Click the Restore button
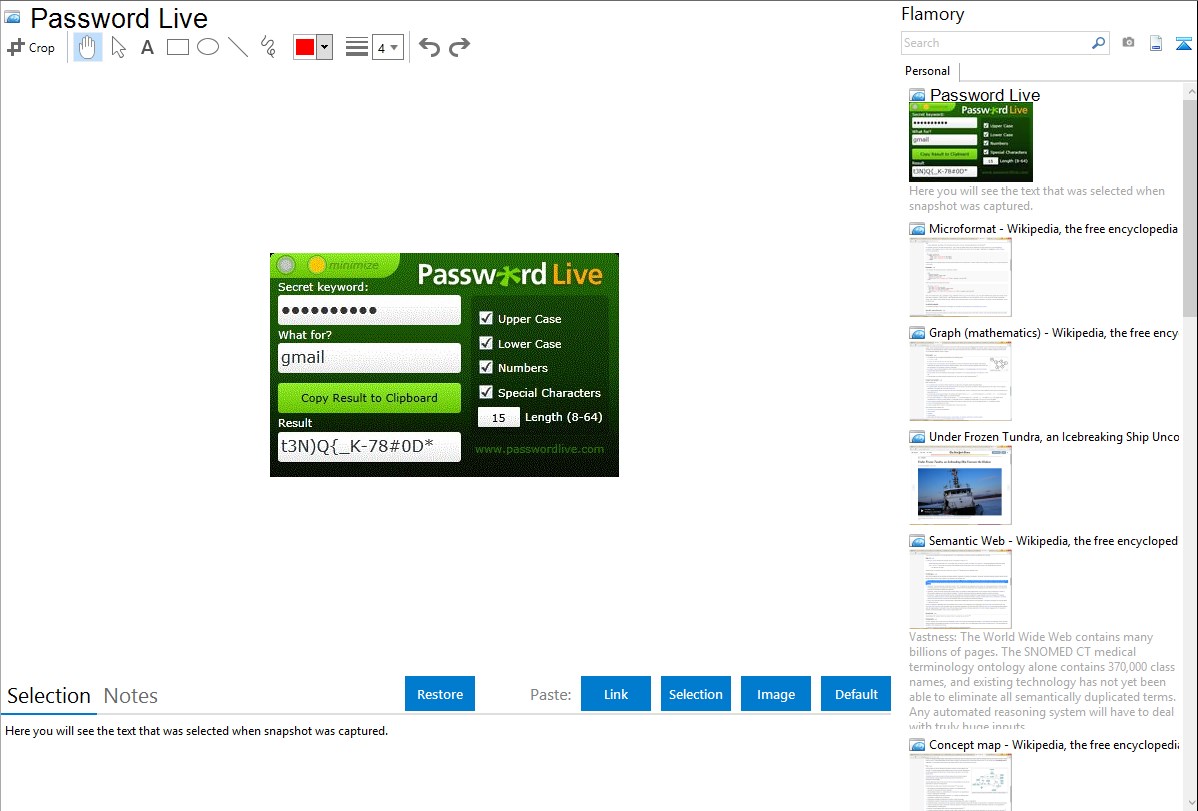Viewport: 1198px width, 811px height. pyautogui.click(x=440, y=694)
